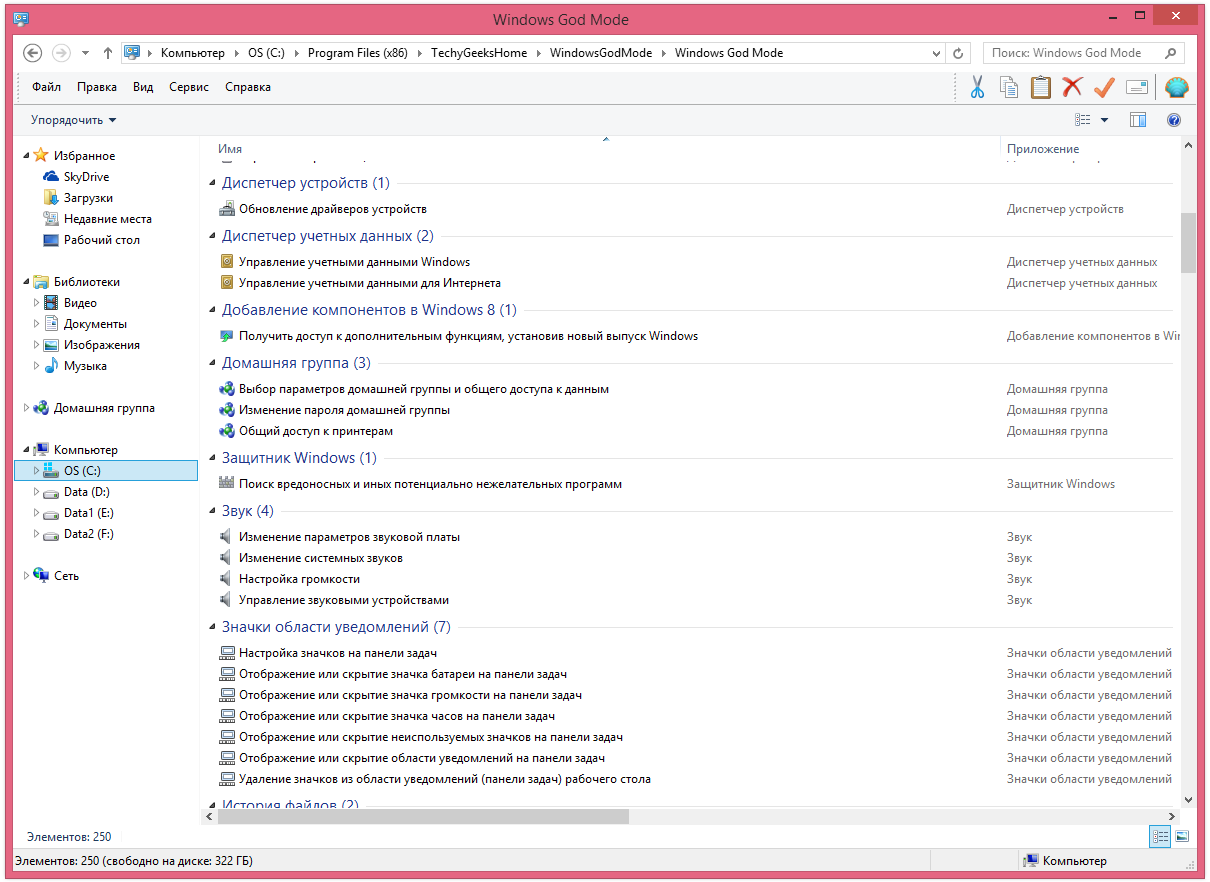The height and width of the screenshot is (882, 1210).
Task: Click the Cut scissors toolbar icon
Action: click(977, 88)
